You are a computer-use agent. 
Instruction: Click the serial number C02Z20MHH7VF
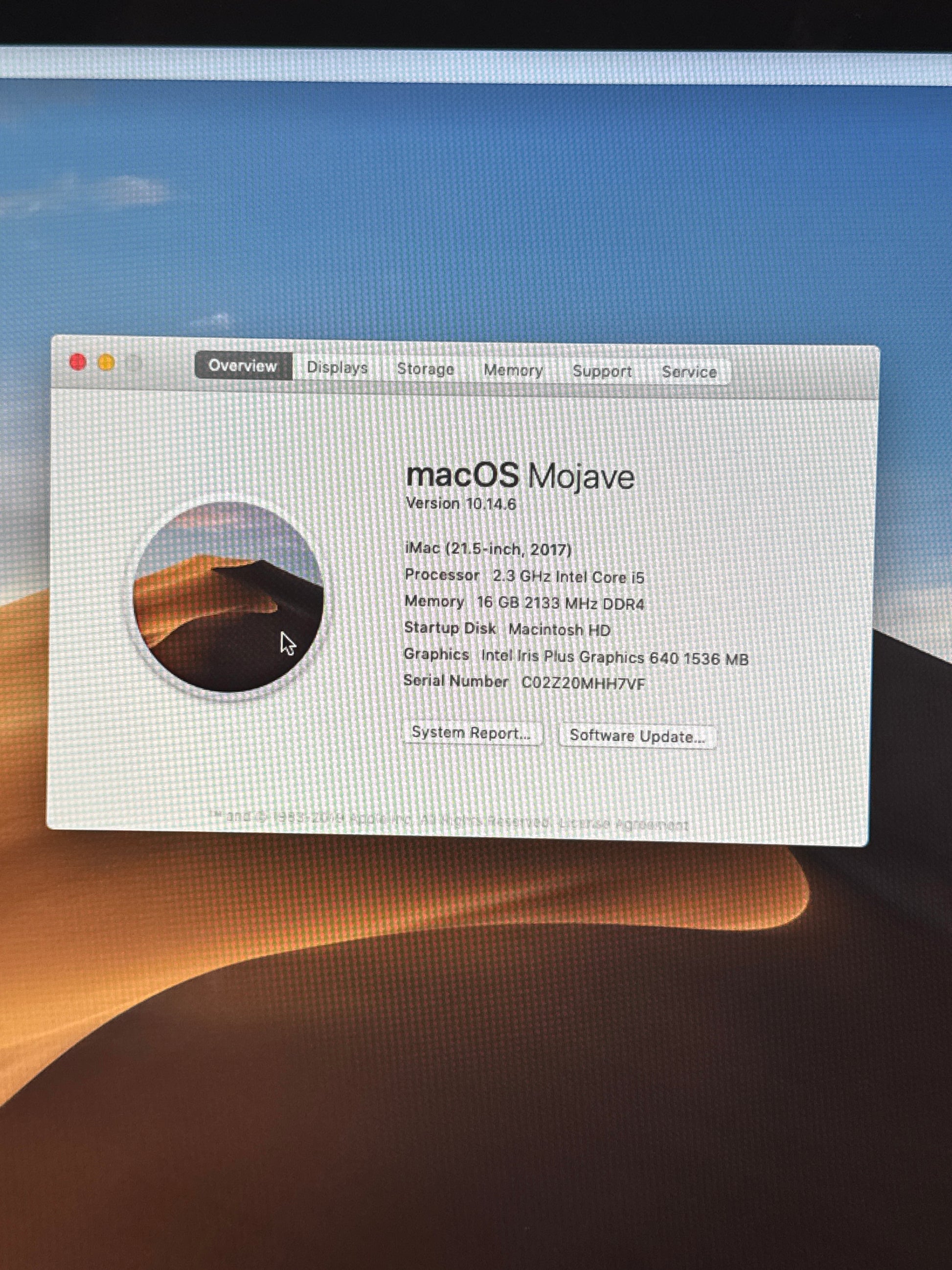click(583, 684)
